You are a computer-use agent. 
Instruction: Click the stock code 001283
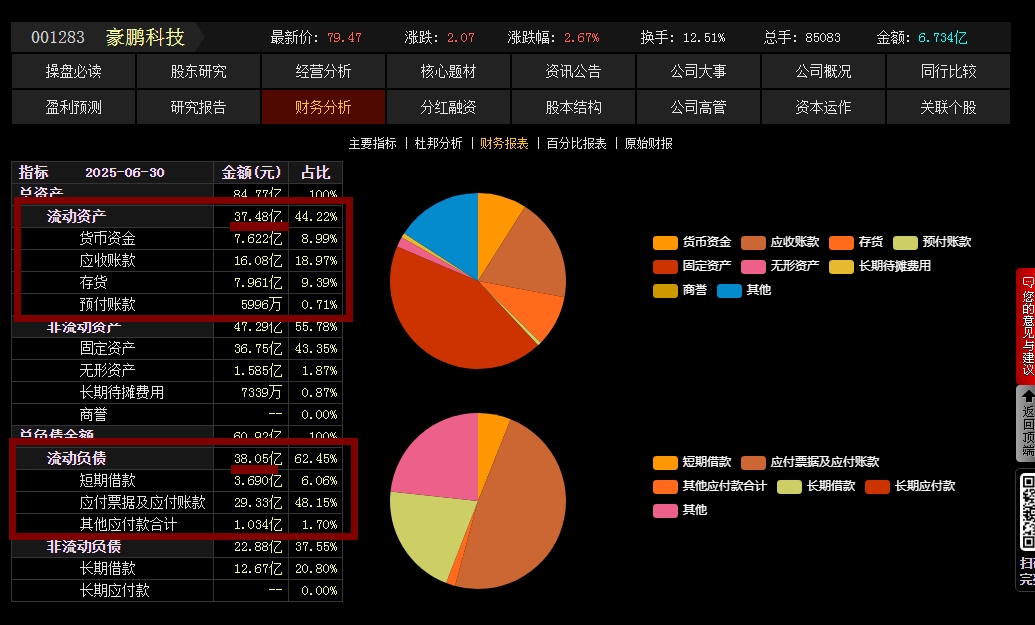coord(58,37)
